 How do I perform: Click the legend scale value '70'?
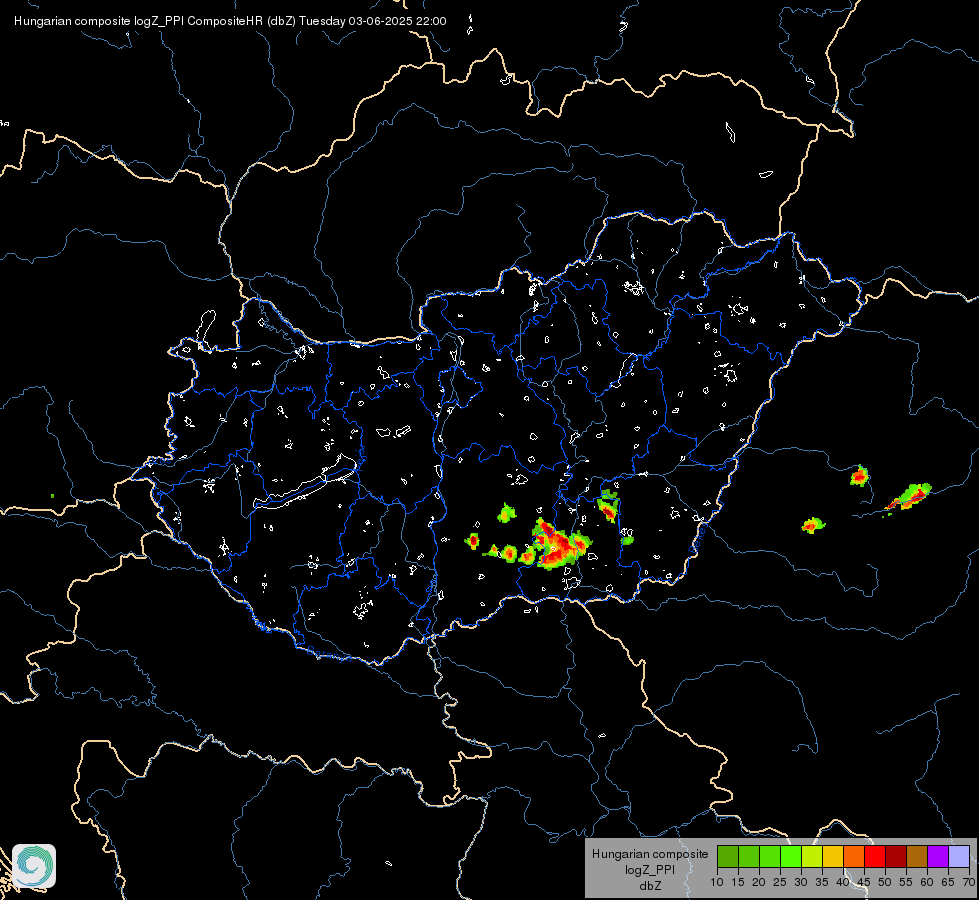click(x=968, y=883)
